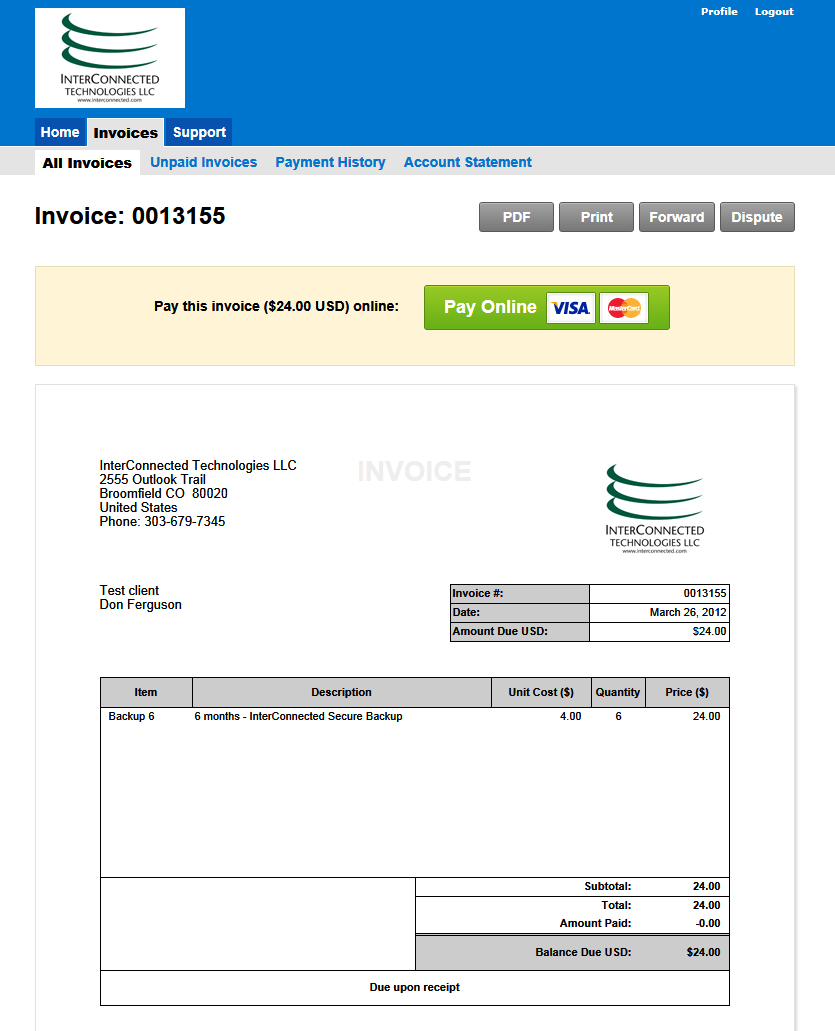Open Payment History

point(330,162)
